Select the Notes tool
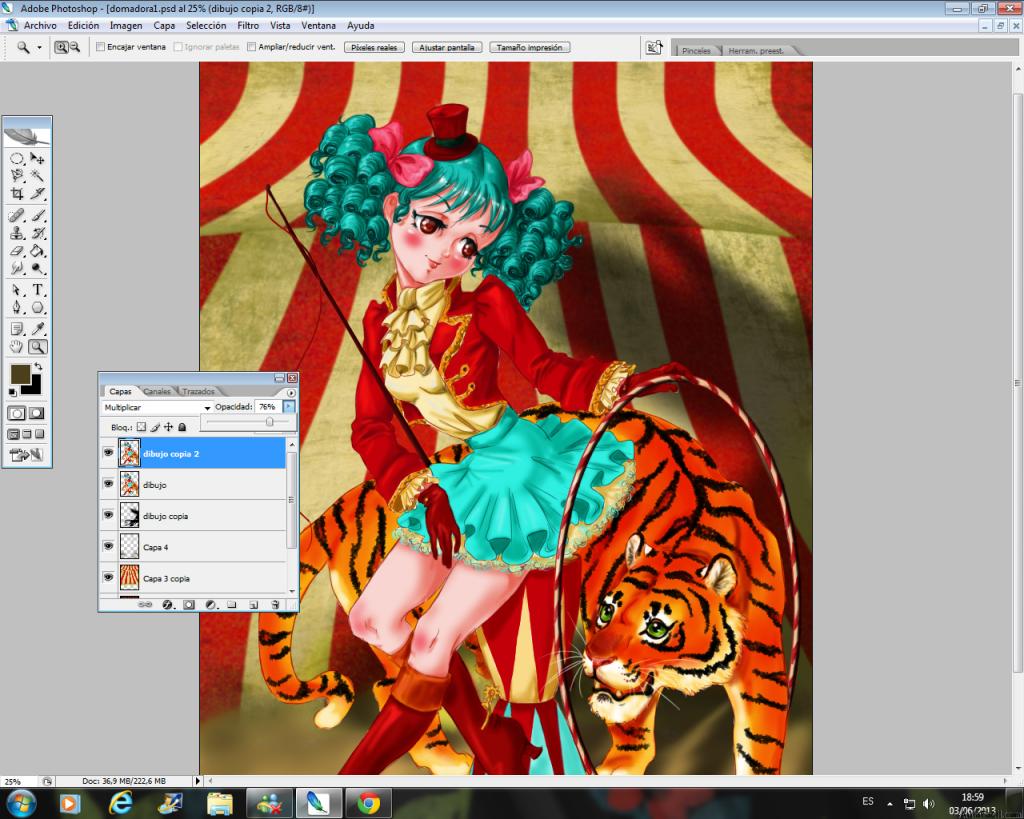Image resolution: width=1024 pixels, height=819 pixels. pos(17,329)
